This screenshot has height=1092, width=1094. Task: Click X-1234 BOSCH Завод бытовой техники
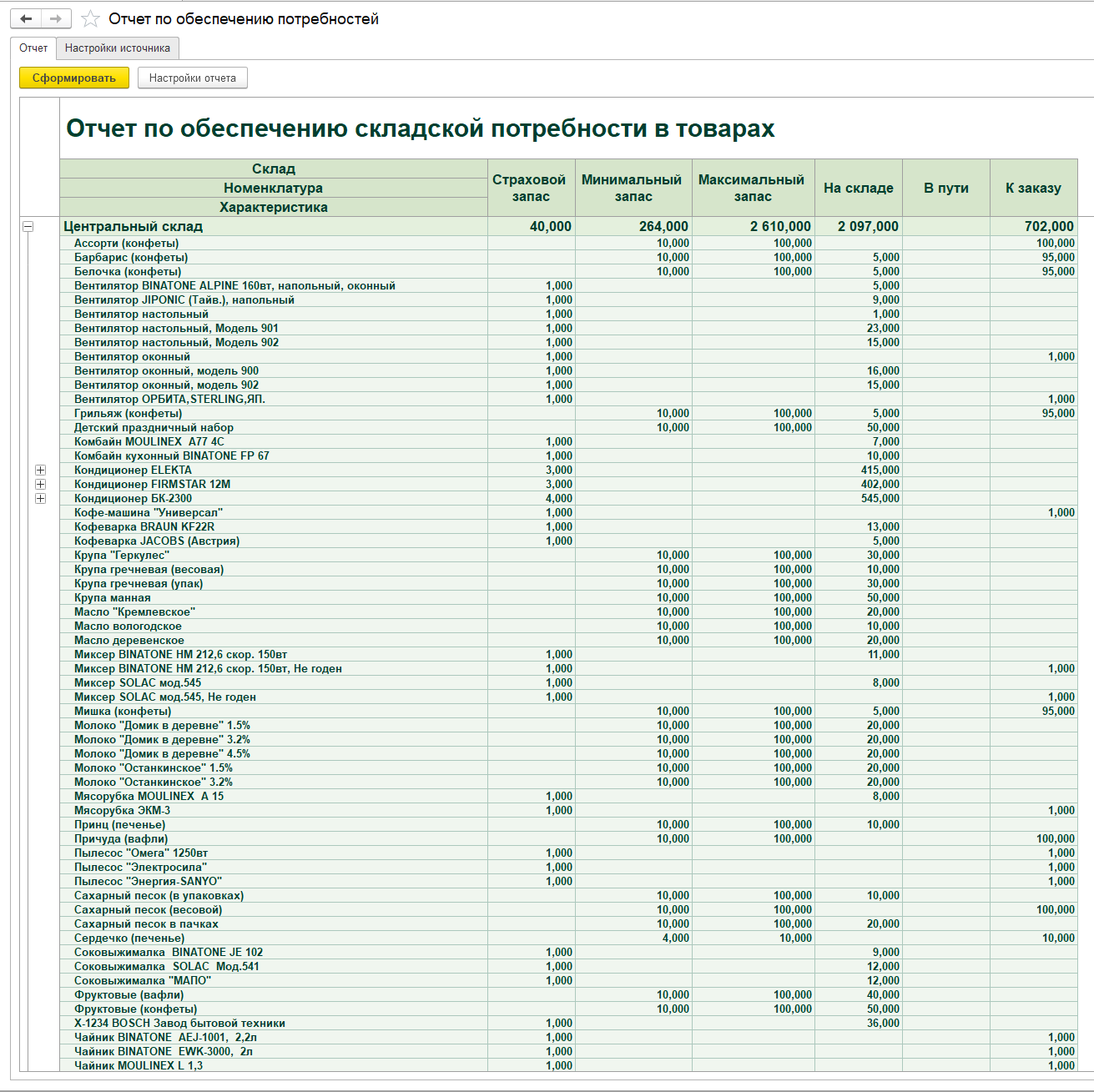[179, 1024]
